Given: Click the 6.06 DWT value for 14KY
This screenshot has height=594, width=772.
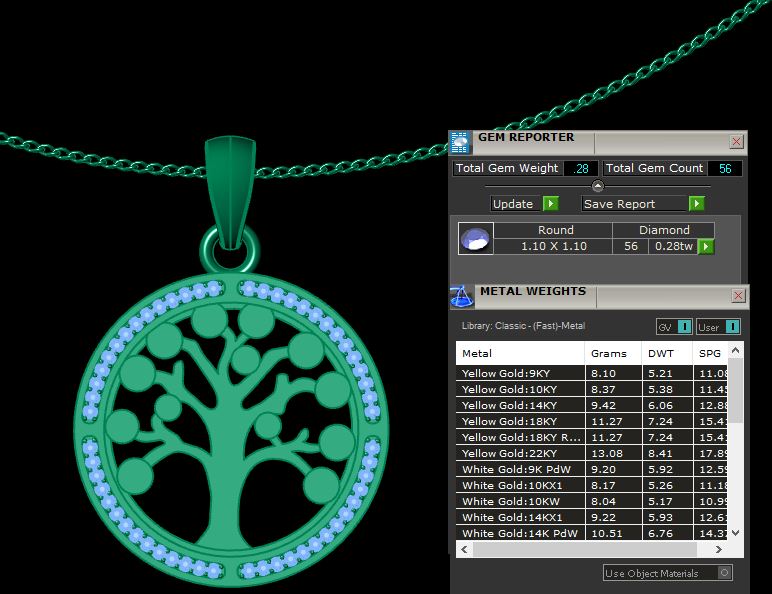Looking at the screenshot, I should 667,405.
